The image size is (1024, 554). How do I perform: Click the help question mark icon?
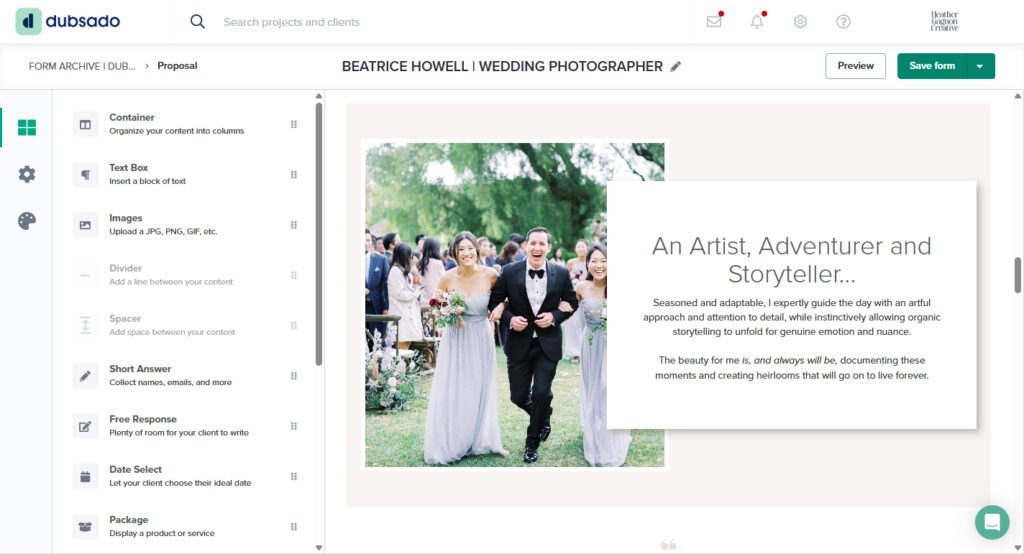[843, 21]
